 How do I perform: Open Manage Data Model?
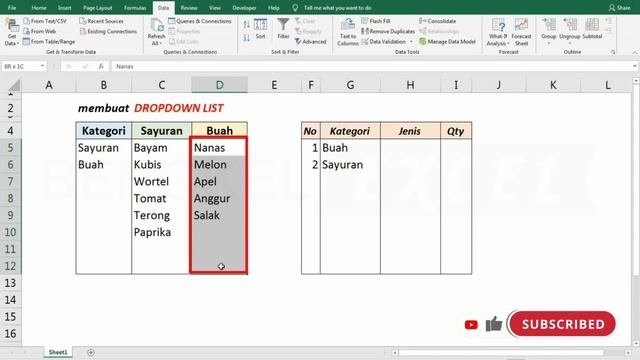447,41
